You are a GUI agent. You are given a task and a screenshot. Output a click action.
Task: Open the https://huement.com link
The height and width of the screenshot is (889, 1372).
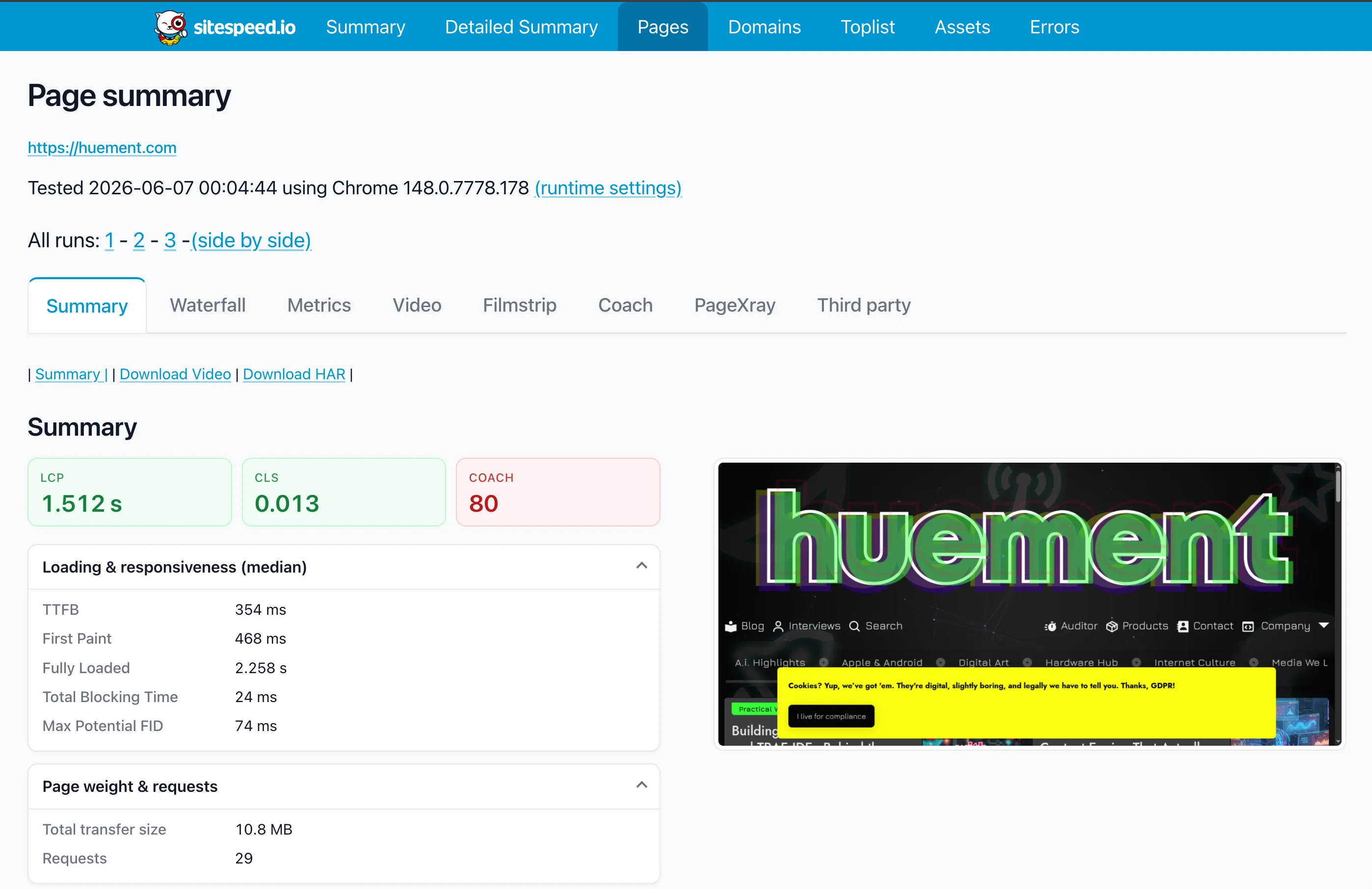click(102, 148)
